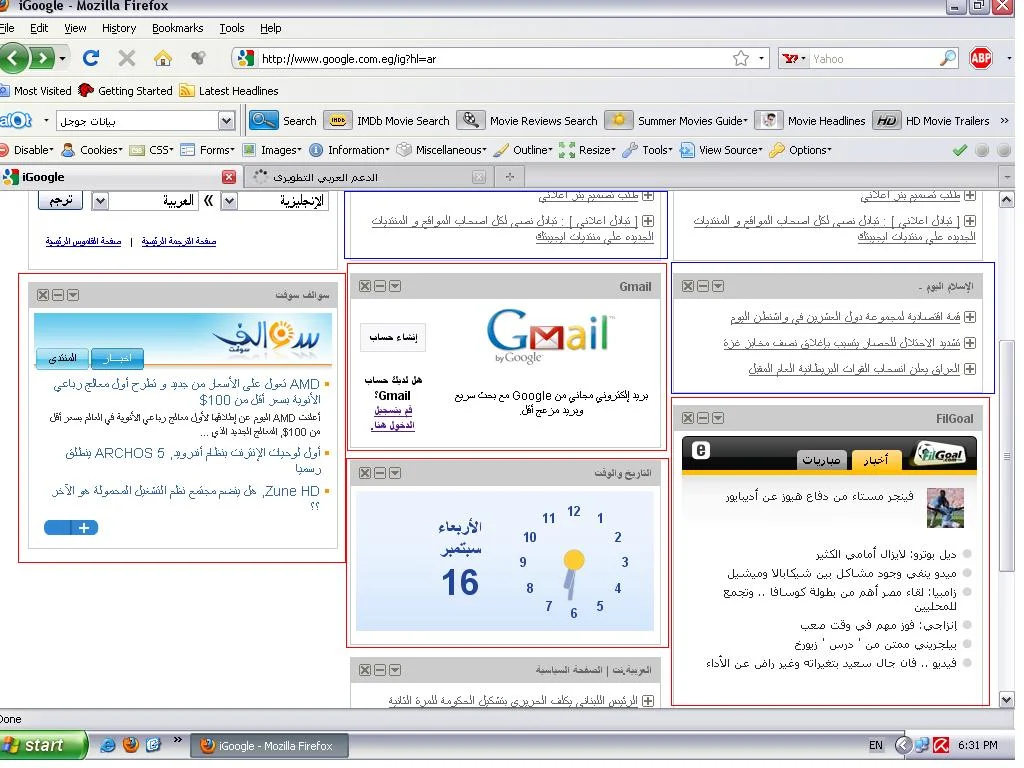Open a new tab with plus button
This screenshot has width=1024, height=768.
coord(510,177)
